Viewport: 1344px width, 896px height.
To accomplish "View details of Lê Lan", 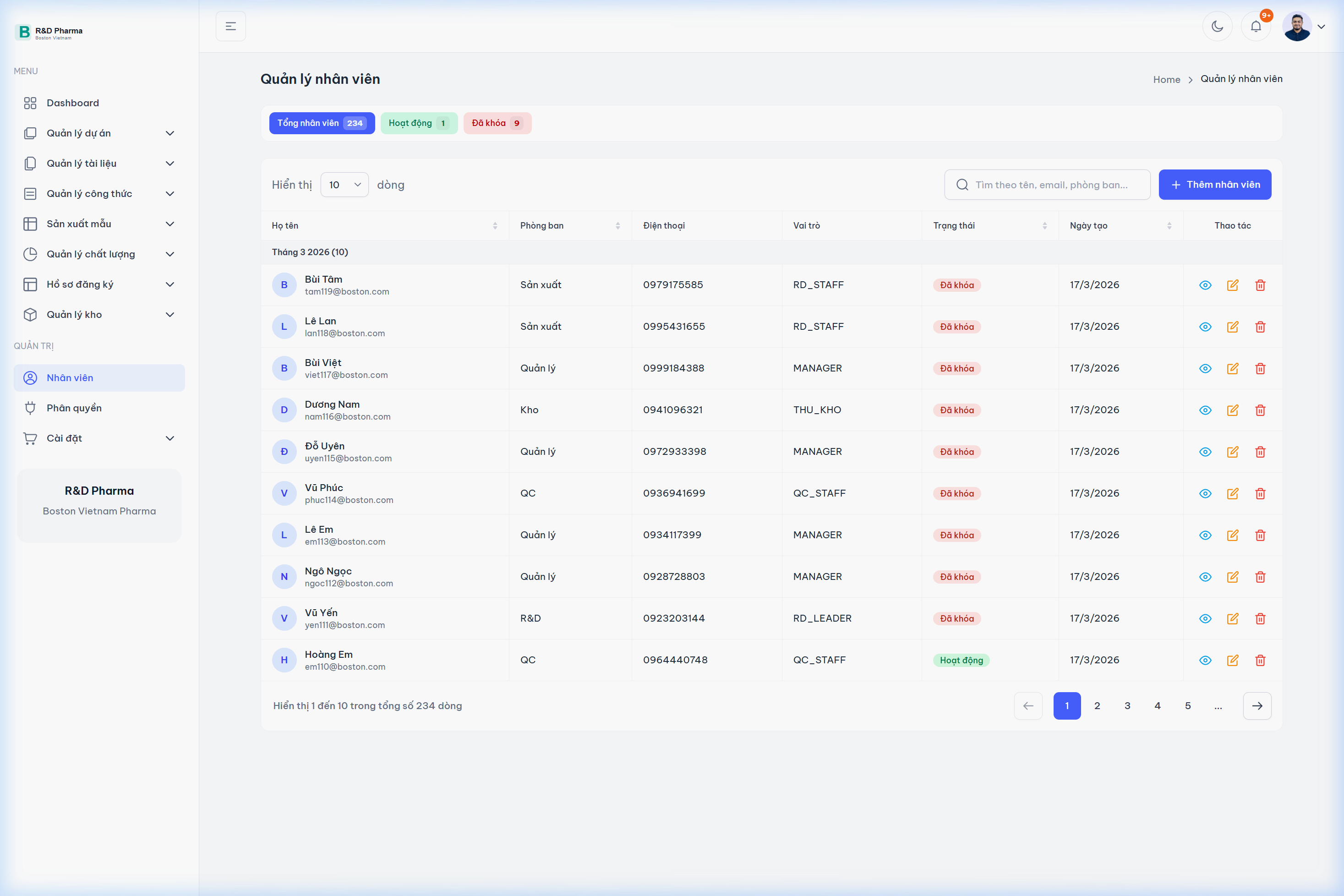I will (1205, 326).
